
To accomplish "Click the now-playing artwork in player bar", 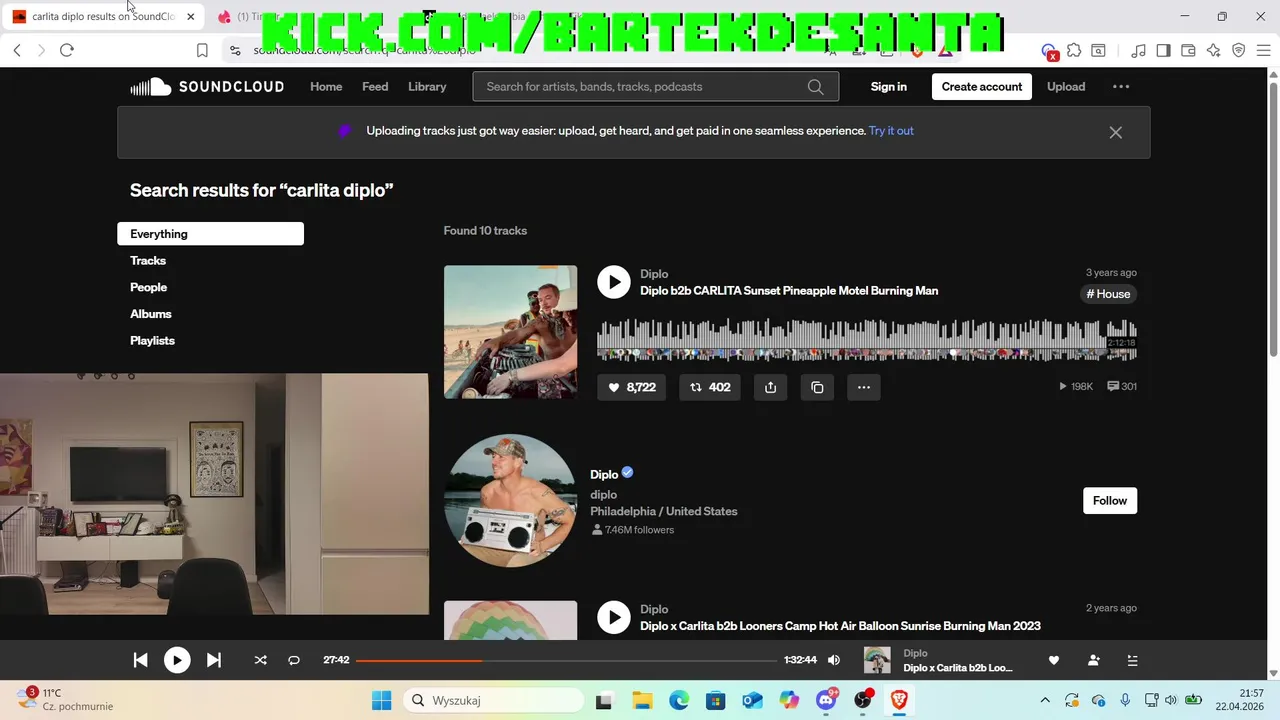I will 877,660.
